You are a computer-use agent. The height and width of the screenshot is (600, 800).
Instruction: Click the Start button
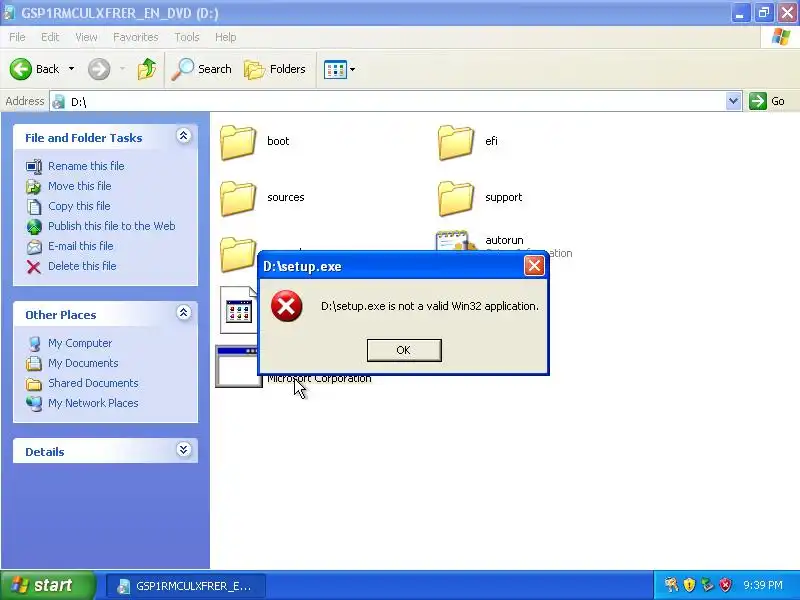click(47, 585)
